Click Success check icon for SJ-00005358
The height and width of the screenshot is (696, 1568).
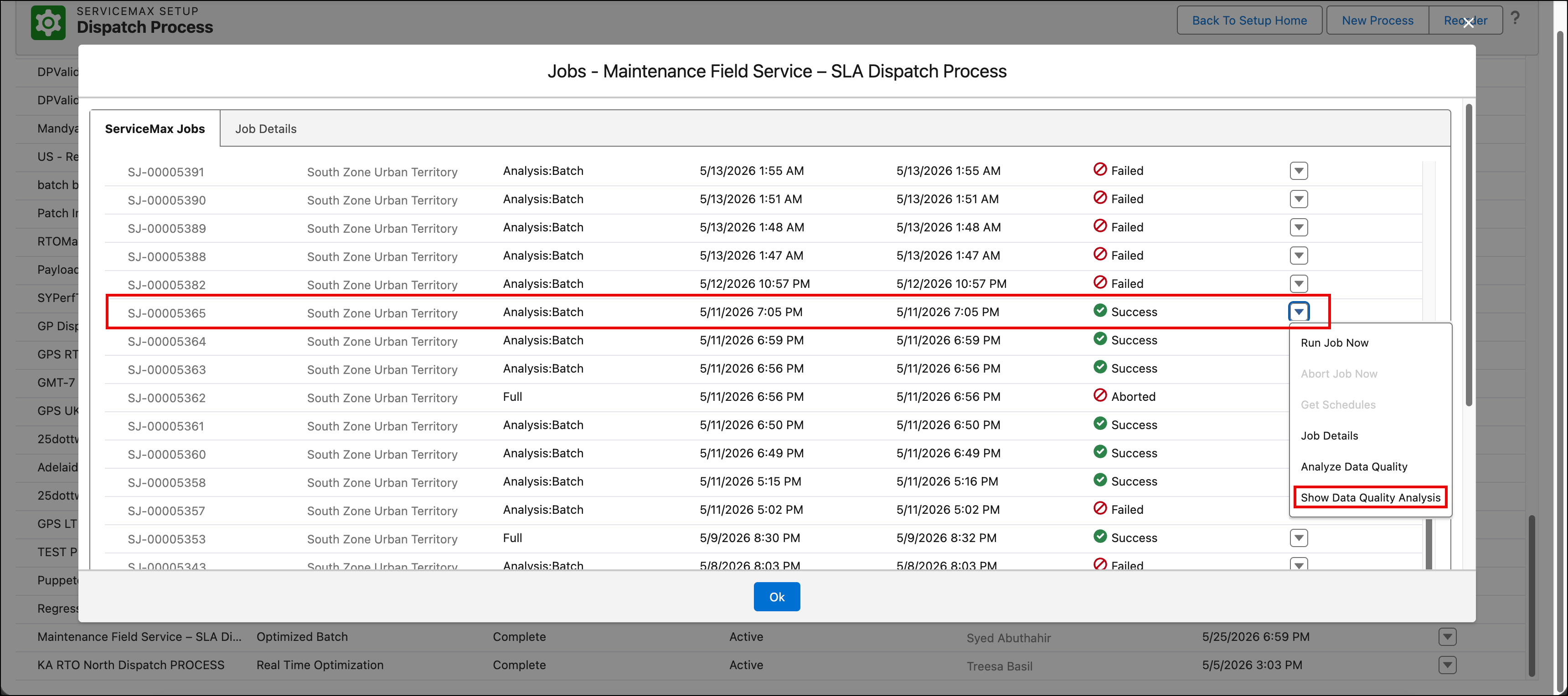point(1100,480)
